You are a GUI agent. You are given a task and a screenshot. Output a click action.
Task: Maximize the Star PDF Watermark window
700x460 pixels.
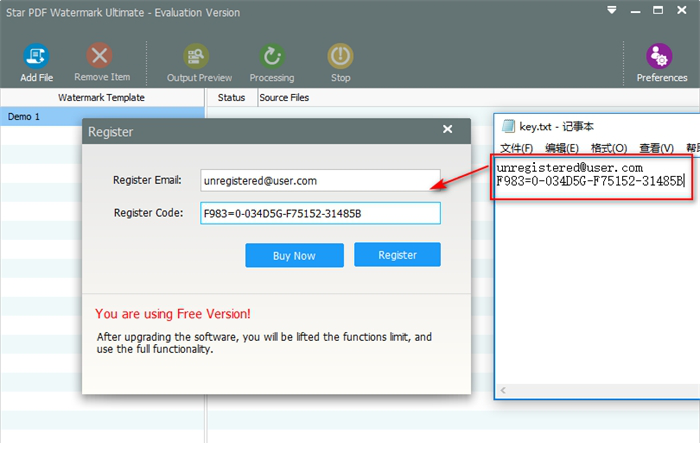click(x=658, y=10)
